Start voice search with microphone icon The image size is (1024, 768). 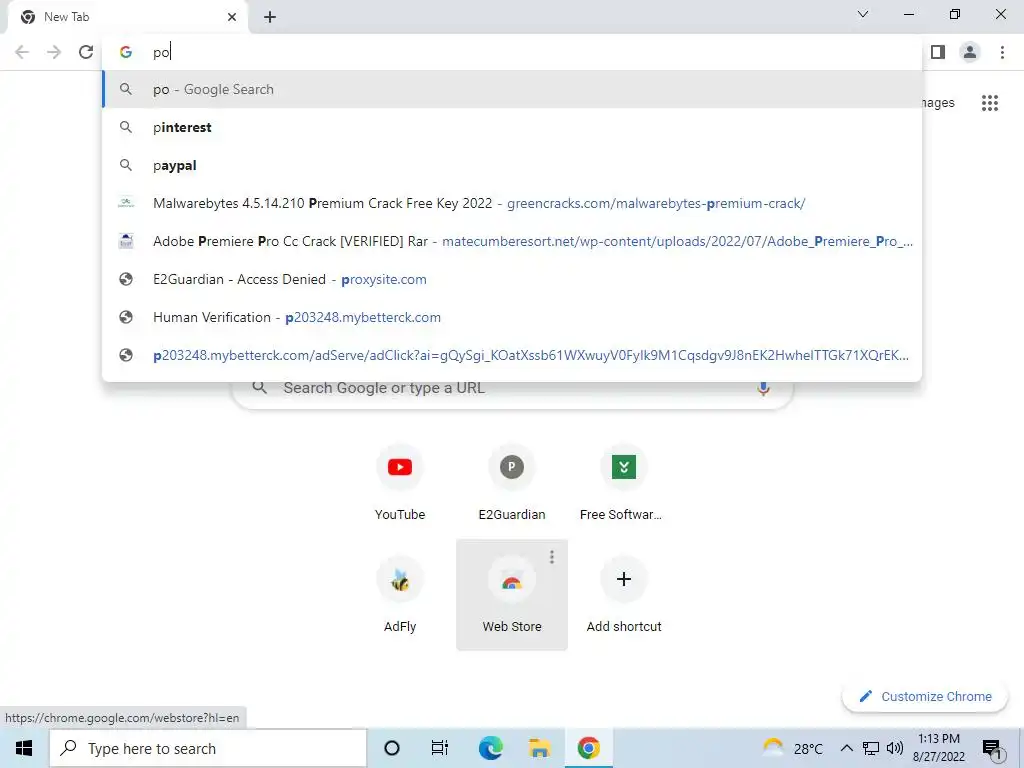[763, 389]
